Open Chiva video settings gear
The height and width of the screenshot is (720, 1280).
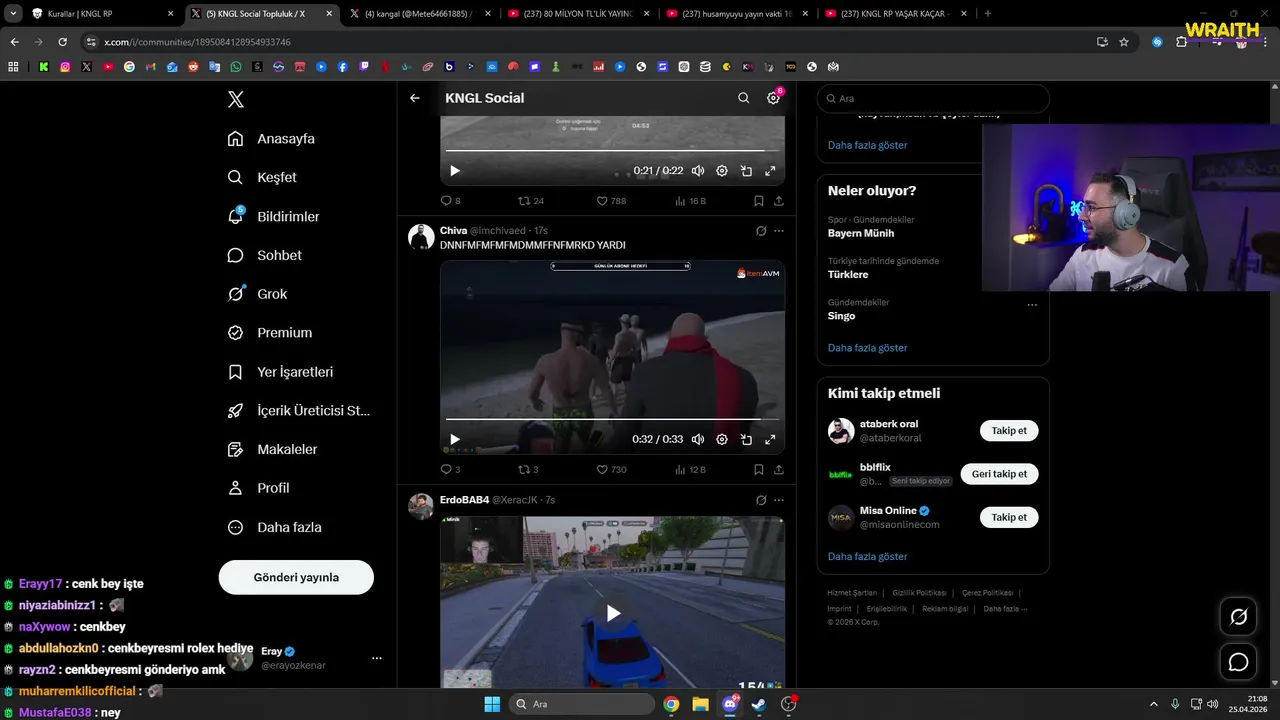coord(722,439)
